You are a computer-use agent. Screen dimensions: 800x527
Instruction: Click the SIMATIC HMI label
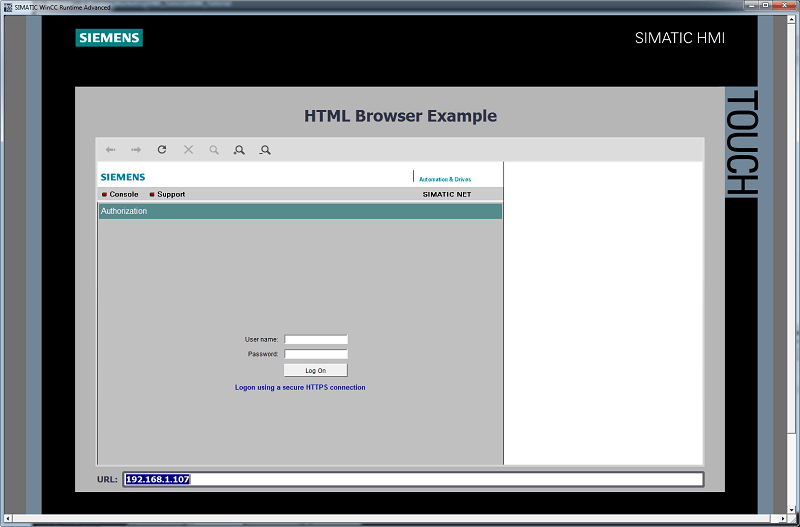click(x=680, y=38)
